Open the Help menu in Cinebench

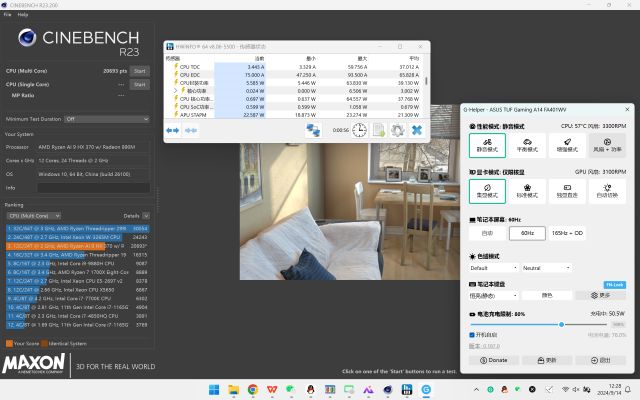[x=23, y=15]
